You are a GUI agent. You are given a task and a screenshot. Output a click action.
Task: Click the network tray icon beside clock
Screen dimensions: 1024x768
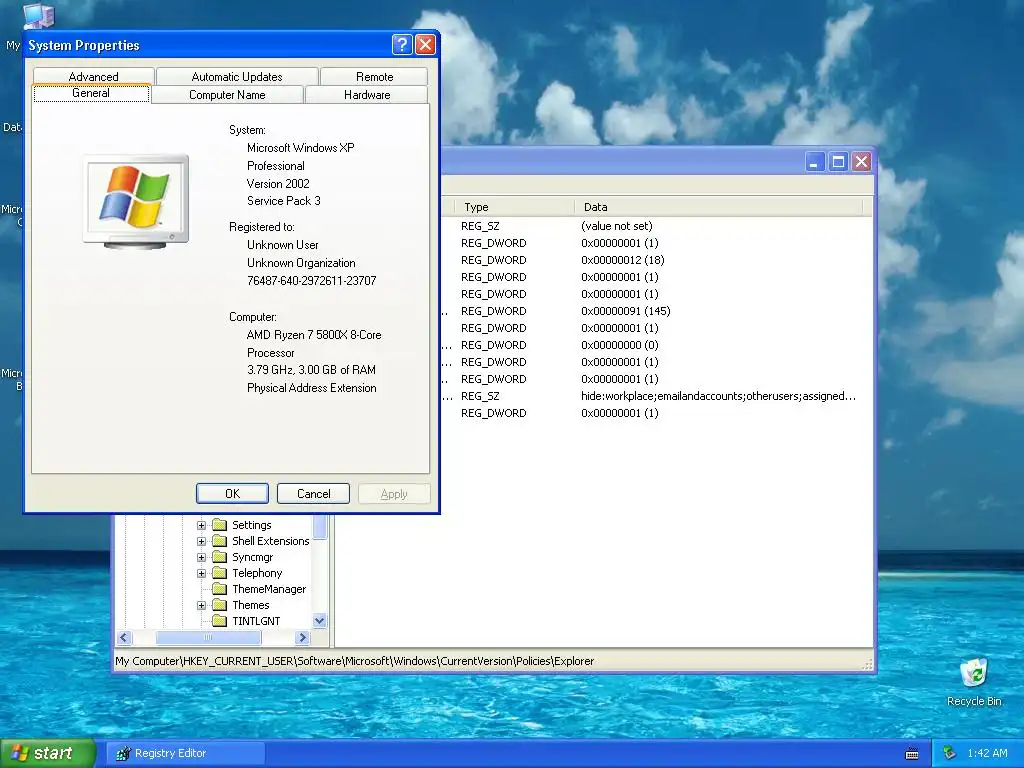[x=950, y=753]
